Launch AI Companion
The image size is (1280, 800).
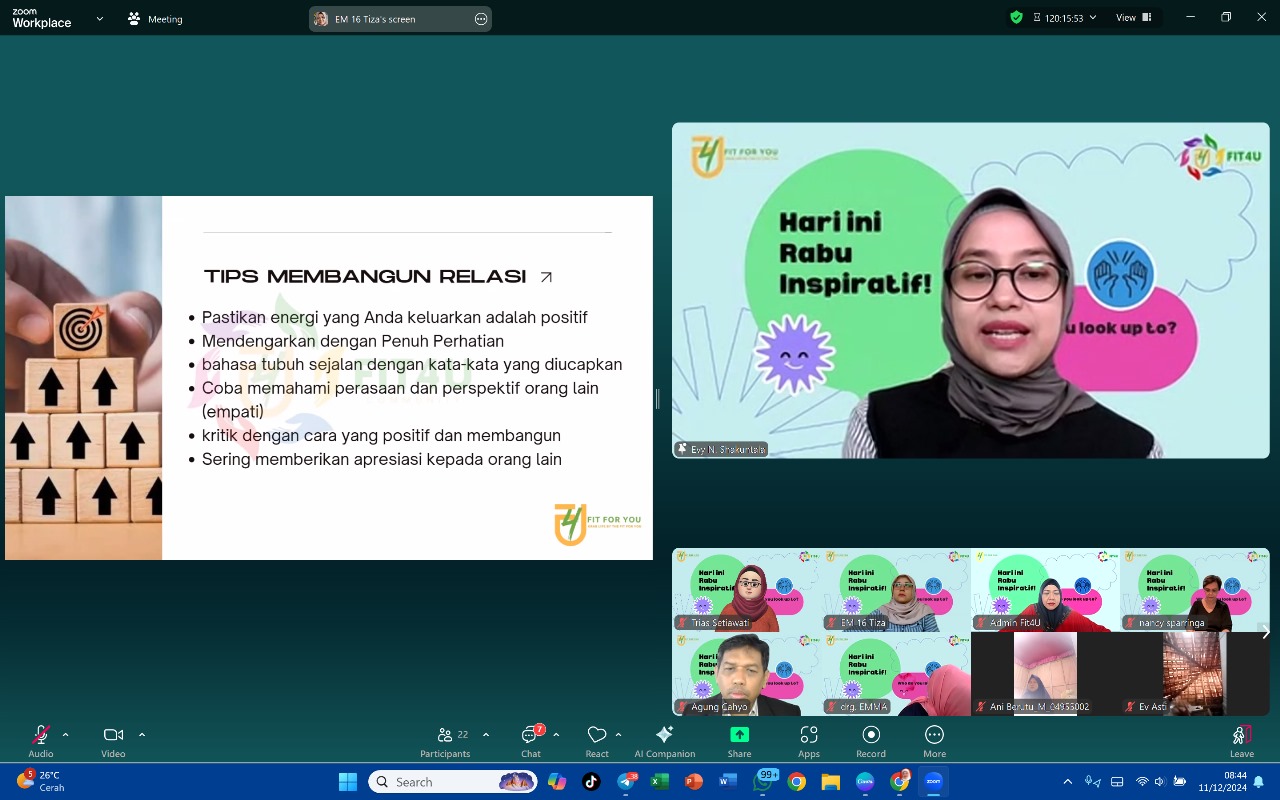(x=664, y=741)
